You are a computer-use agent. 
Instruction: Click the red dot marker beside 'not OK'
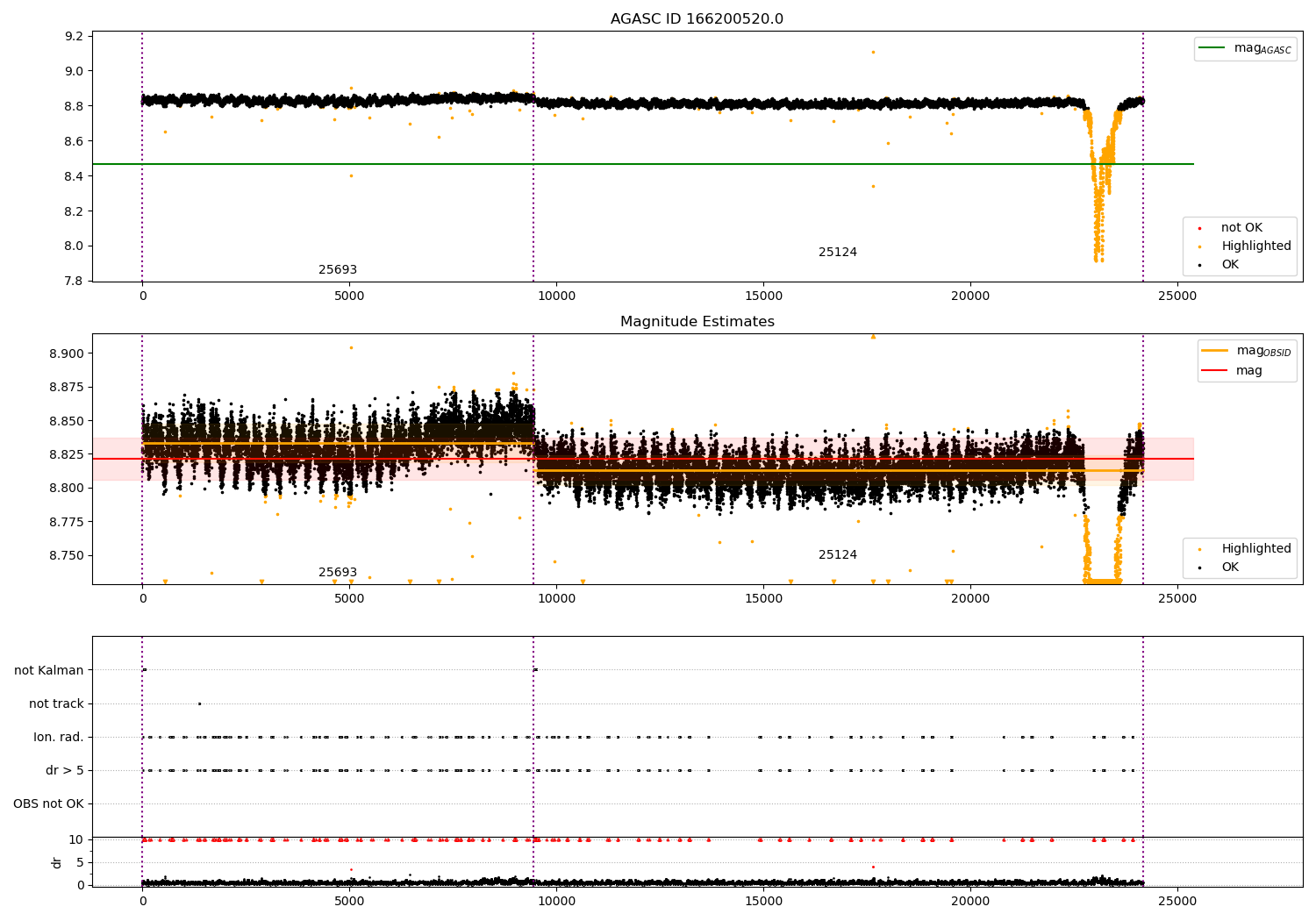(1199, 228)
